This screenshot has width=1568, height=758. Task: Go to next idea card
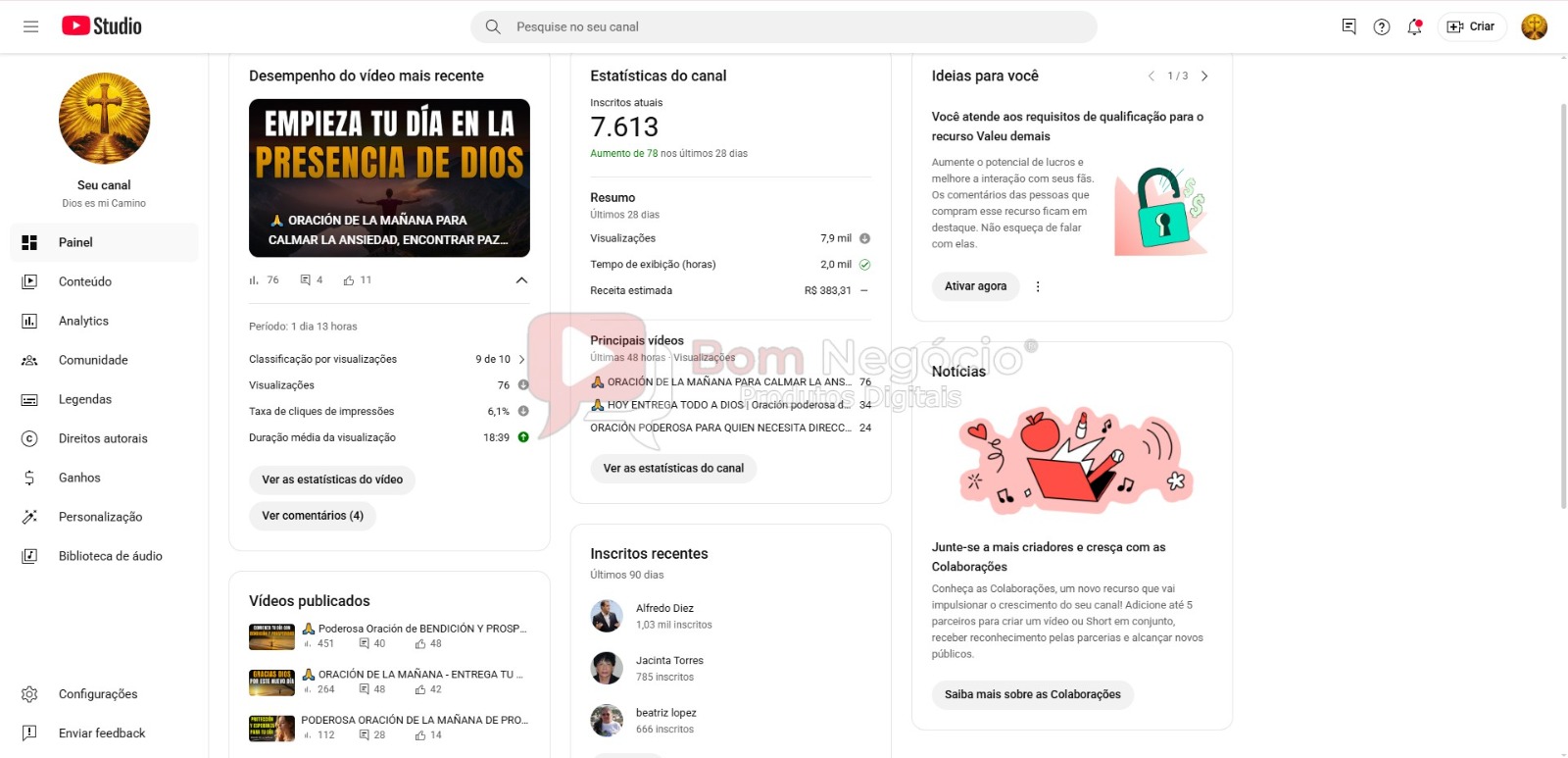(x=1204, y=76)
